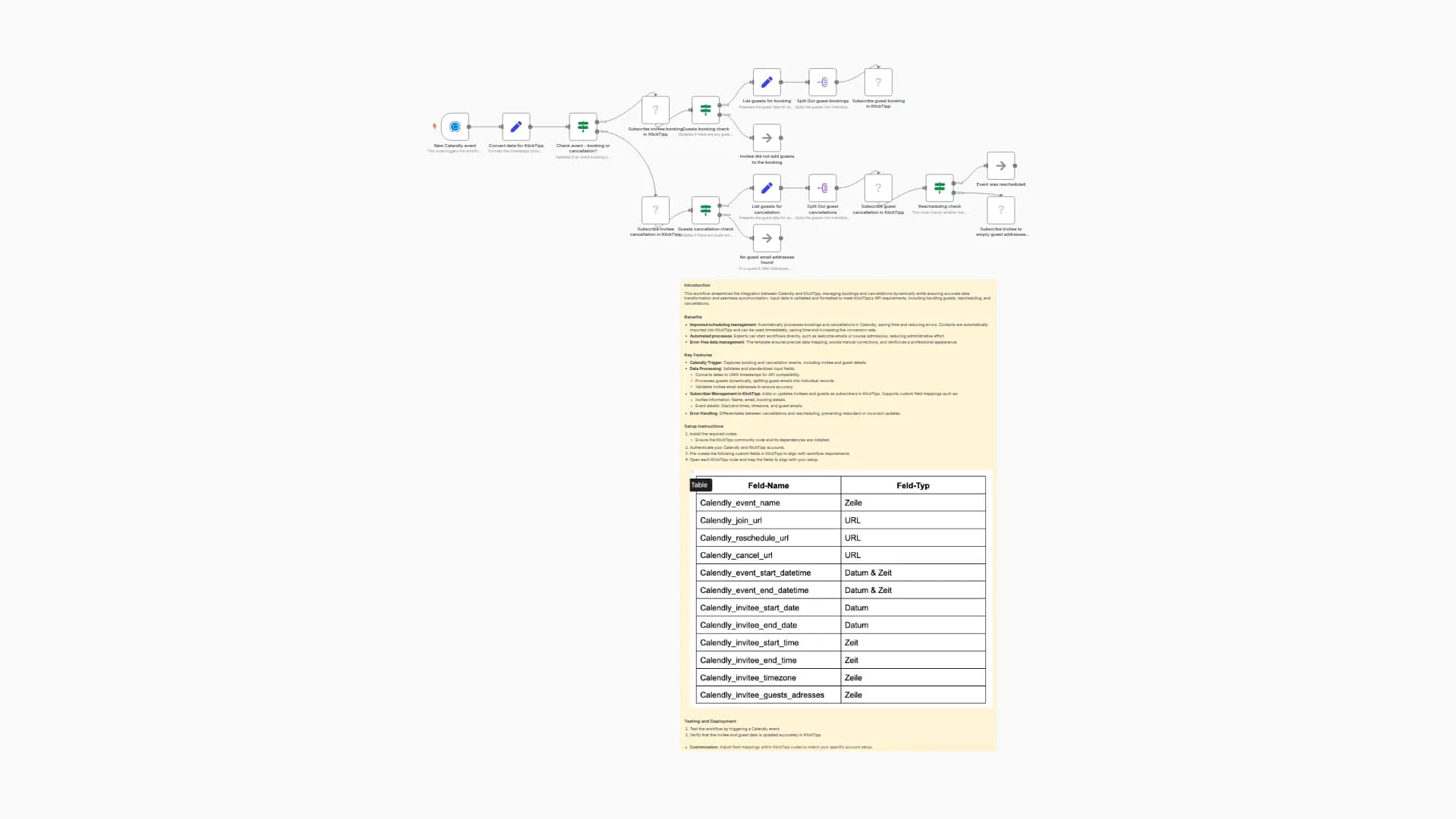
Task: Select the Guests cancellation check node
Action: [x=705, y=210]
